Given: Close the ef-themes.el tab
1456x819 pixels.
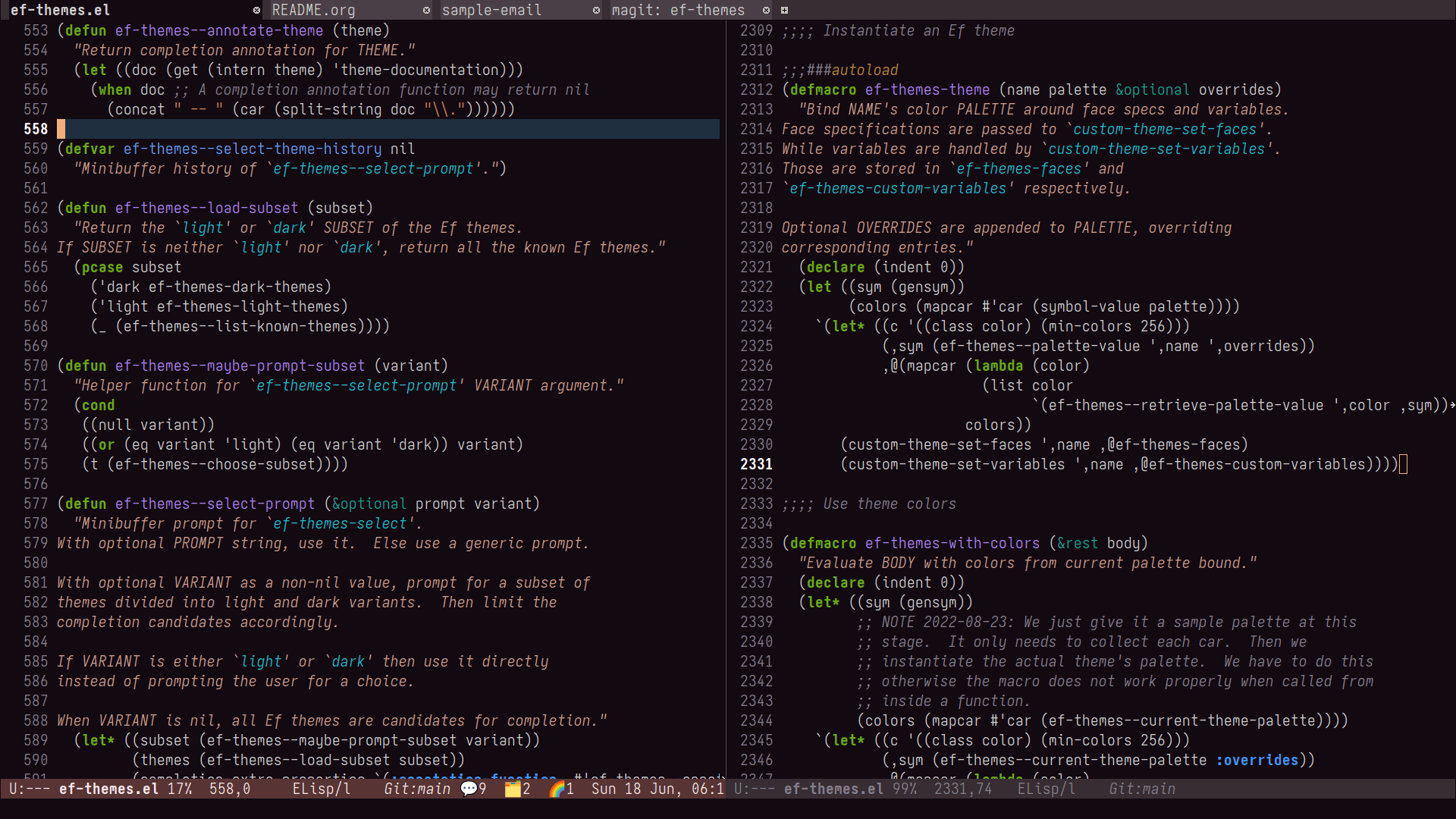Looking at the screenshot, I should pyautogui.click(x=256, y=10).
